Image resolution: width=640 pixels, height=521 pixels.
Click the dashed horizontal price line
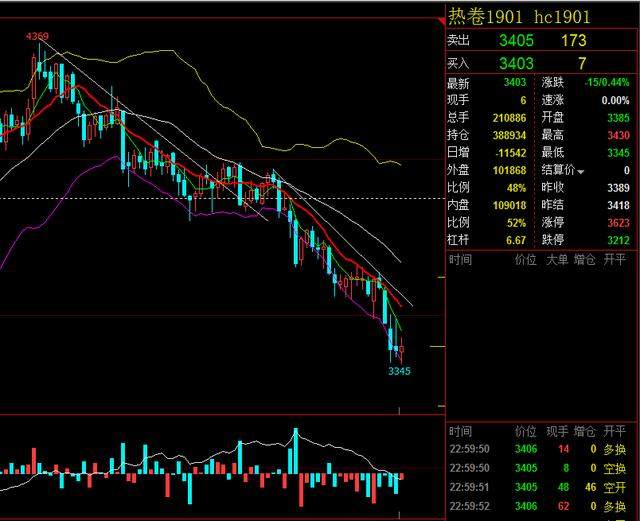222,199
